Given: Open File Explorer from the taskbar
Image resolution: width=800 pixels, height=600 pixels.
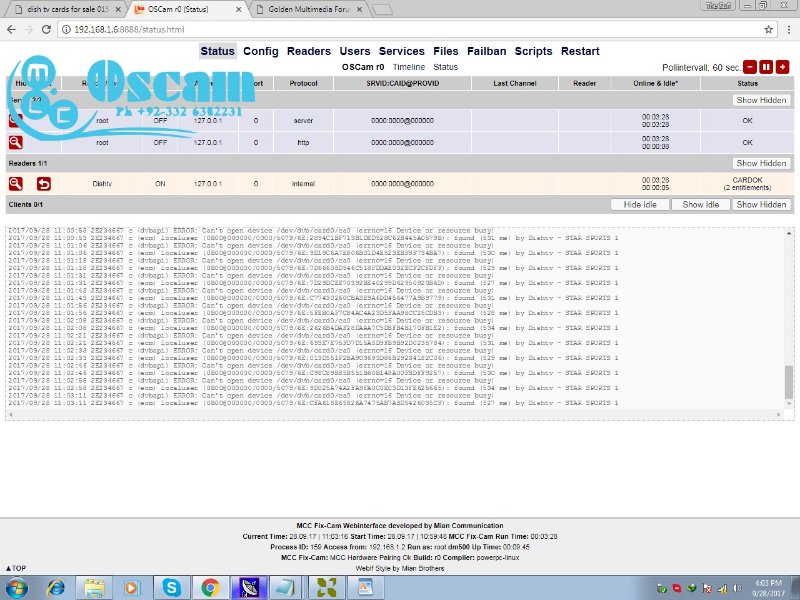Looking at the screenshot, I should pyautogui.click(x=94, y=588).
